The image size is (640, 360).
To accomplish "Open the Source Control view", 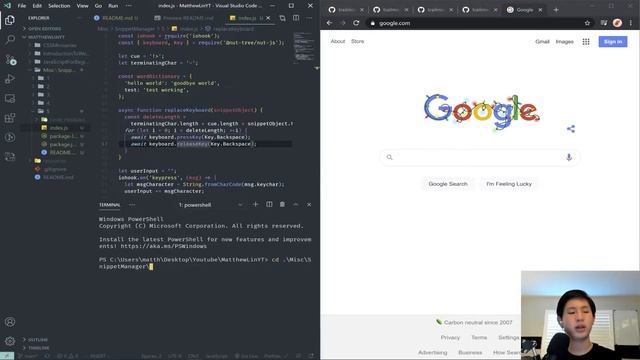I will pyautogui.click(x=10, y=60).
